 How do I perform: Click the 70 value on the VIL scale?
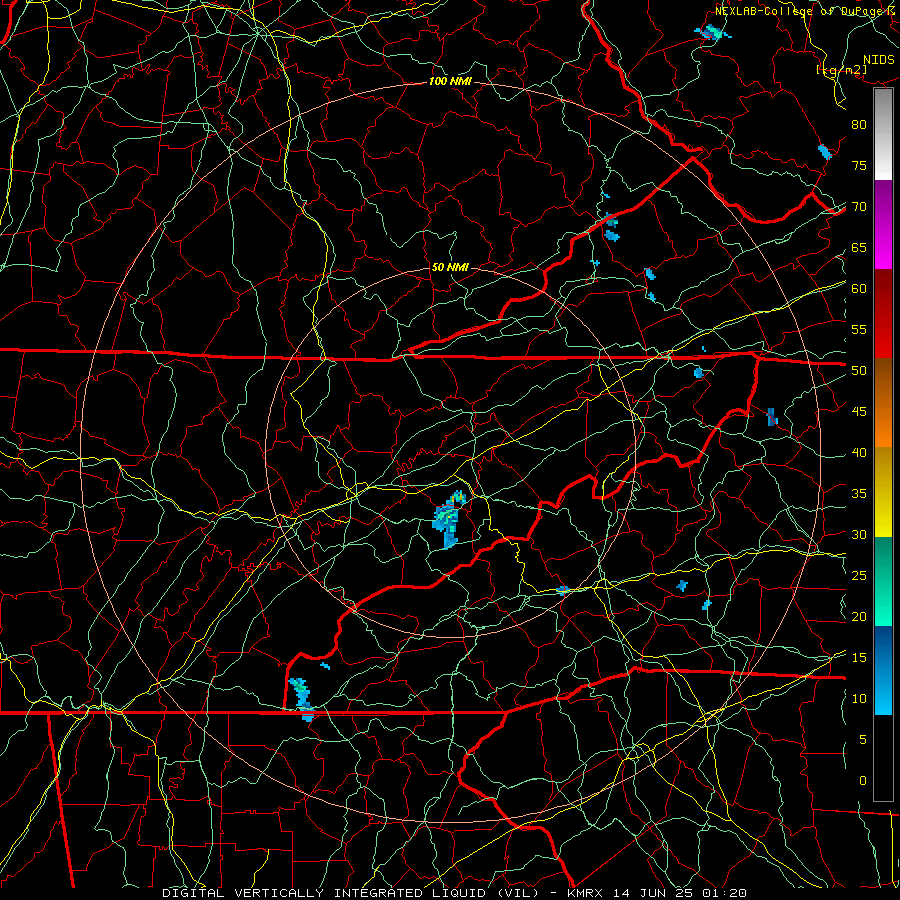[859, 207]
